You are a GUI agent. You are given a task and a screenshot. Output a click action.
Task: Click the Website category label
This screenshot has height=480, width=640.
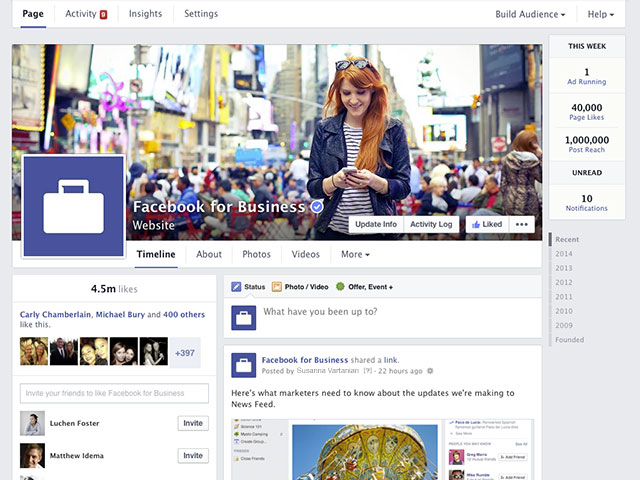pos(153,225)
